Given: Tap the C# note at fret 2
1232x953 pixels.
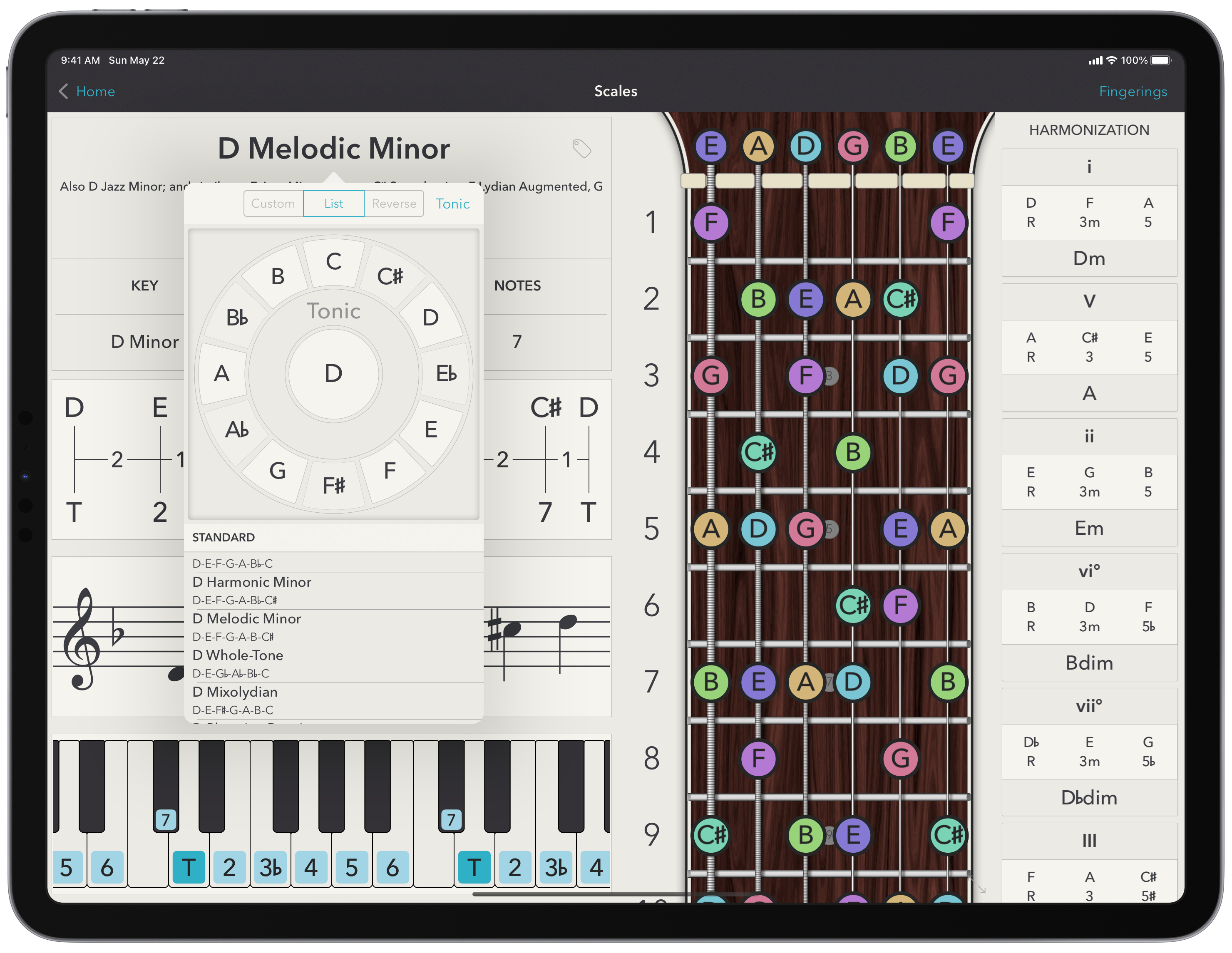Looking at the screenshot, I should 900,299.
